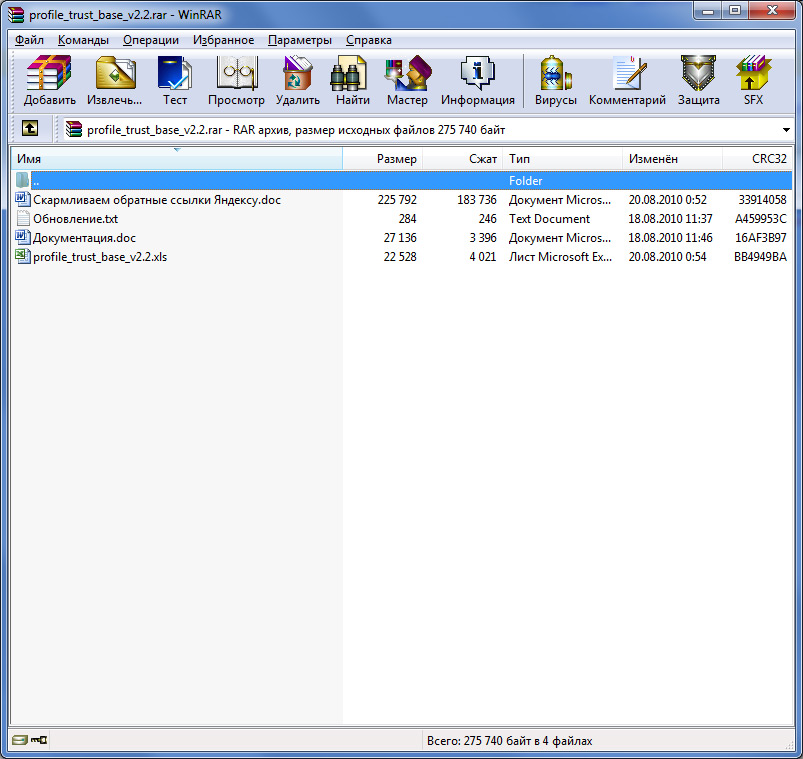This screenshot has height=759, width=803.
Task: Open the Файл menu
Action: coord(29,40)
